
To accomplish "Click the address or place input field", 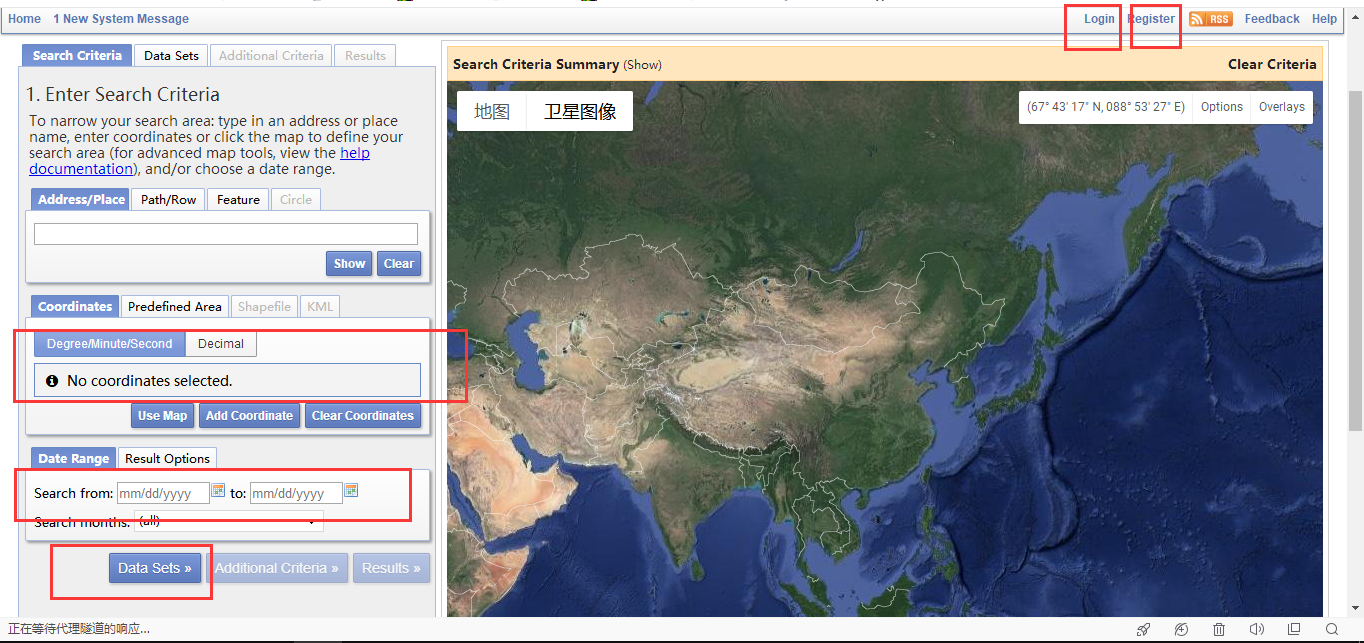I will [x=225, y=233].
